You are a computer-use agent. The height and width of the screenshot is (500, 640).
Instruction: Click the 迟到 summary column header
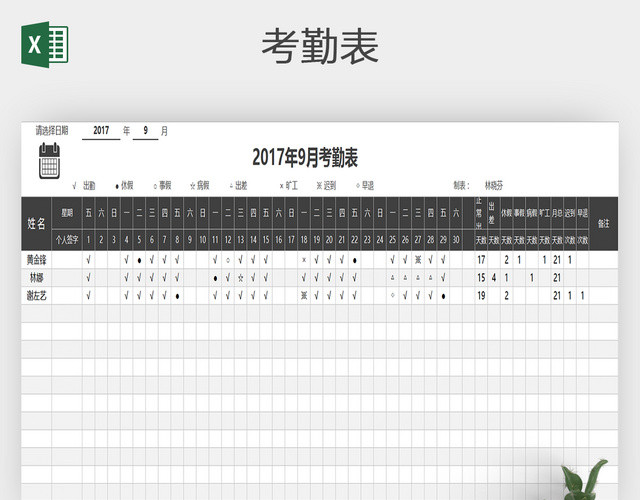click(x=570, y=213)
